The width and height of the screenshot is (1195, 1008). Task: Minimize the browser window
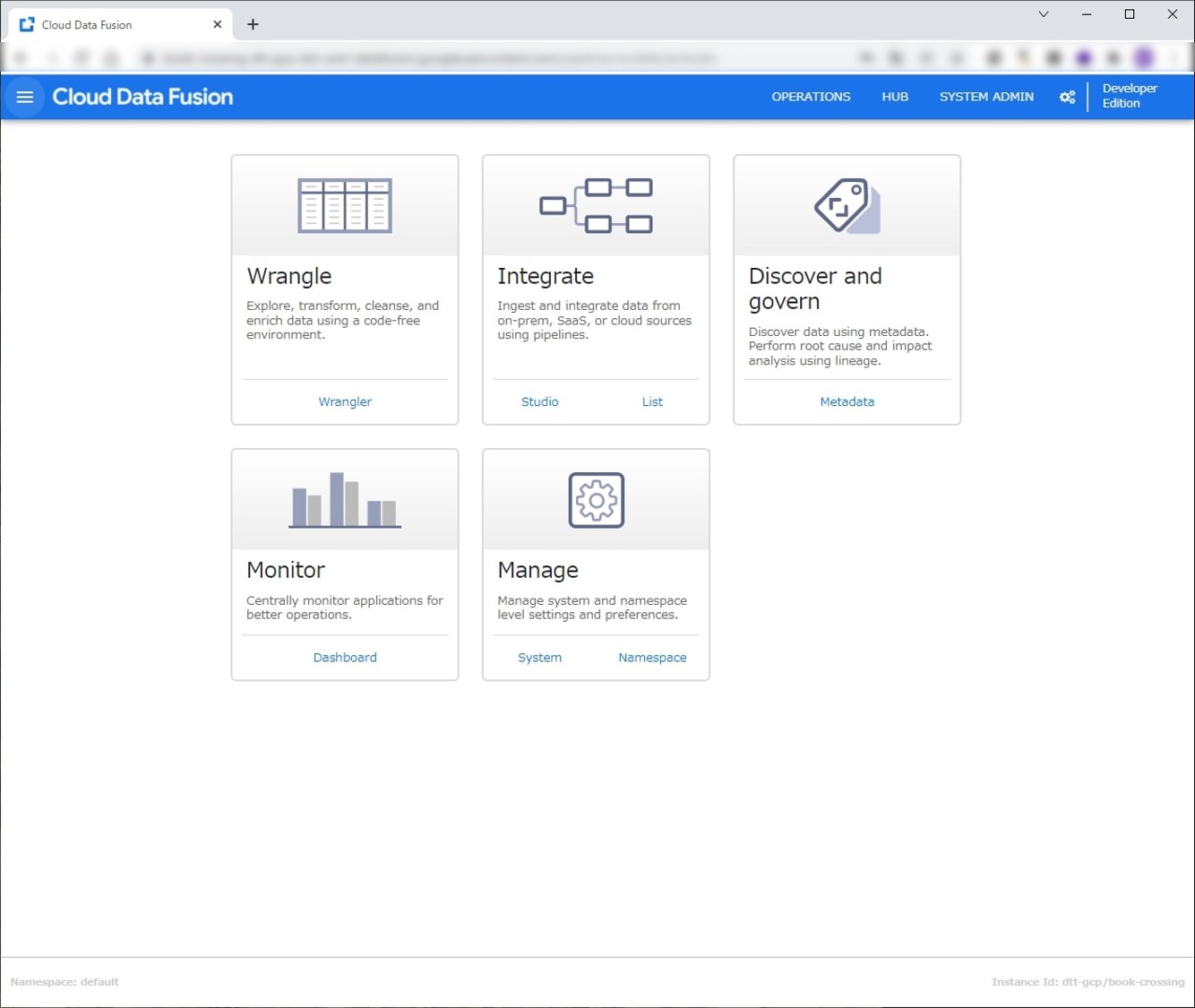[x=1087, y=14]
